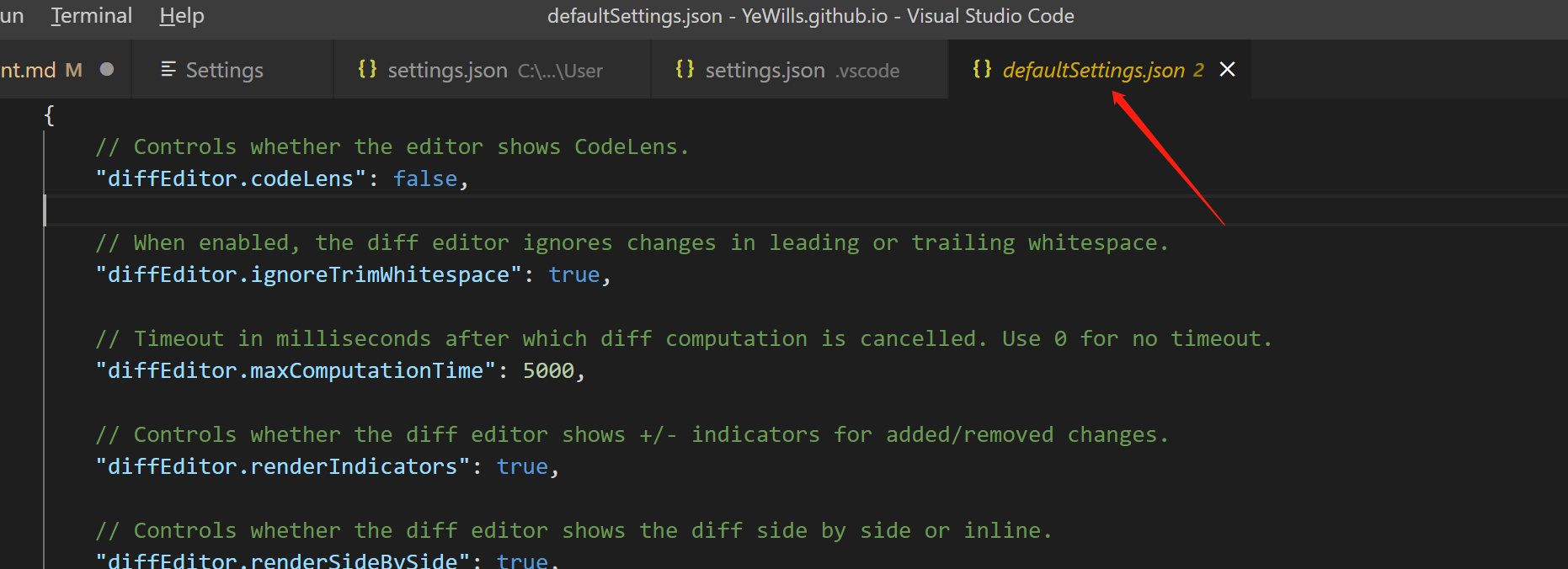Close the defaultSettings.json tab
Viewport: 1568px width, 569px height.
coord(1227,69)
